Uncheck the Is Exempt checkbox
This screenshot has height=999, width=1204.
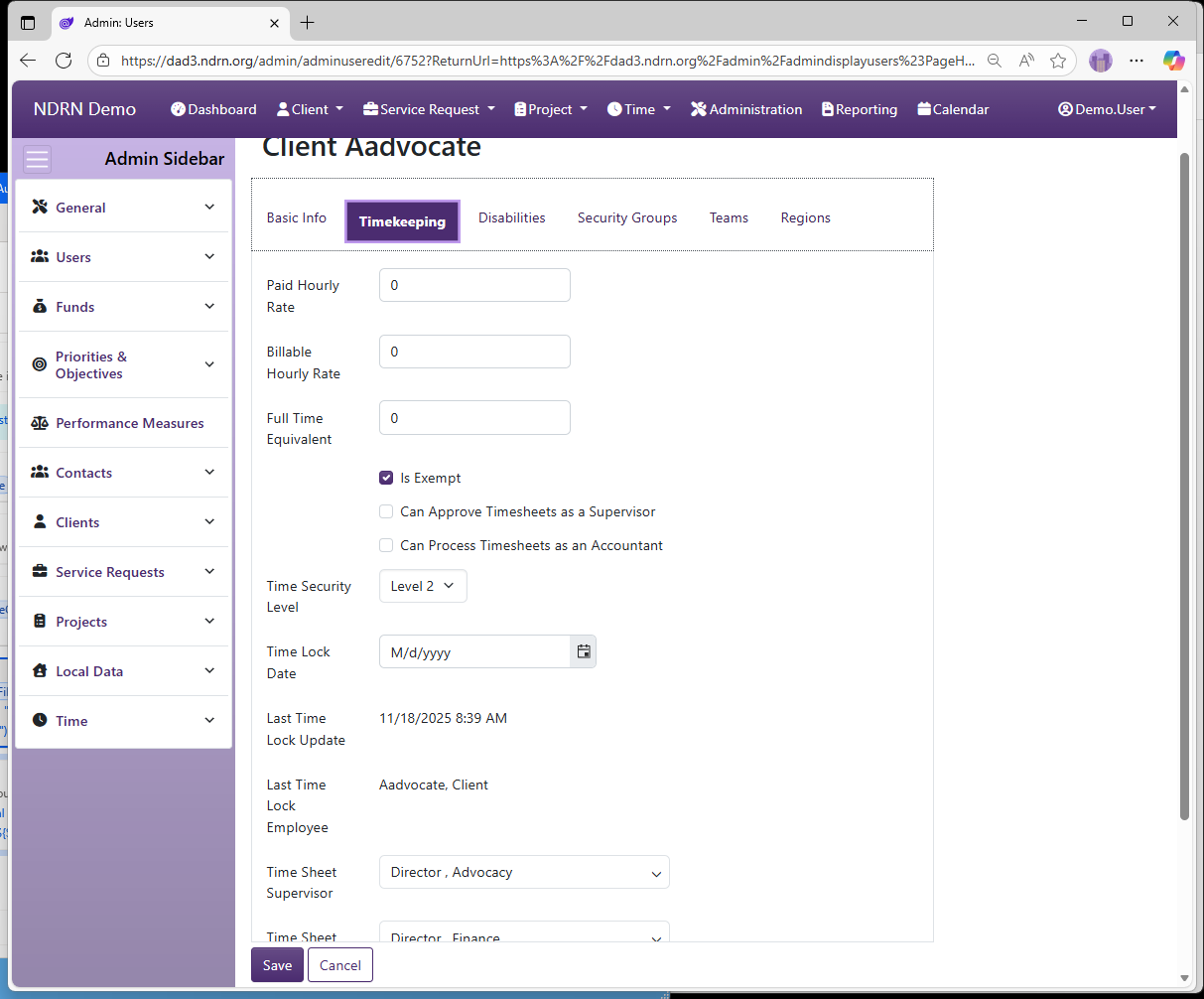tap(386, 478)
